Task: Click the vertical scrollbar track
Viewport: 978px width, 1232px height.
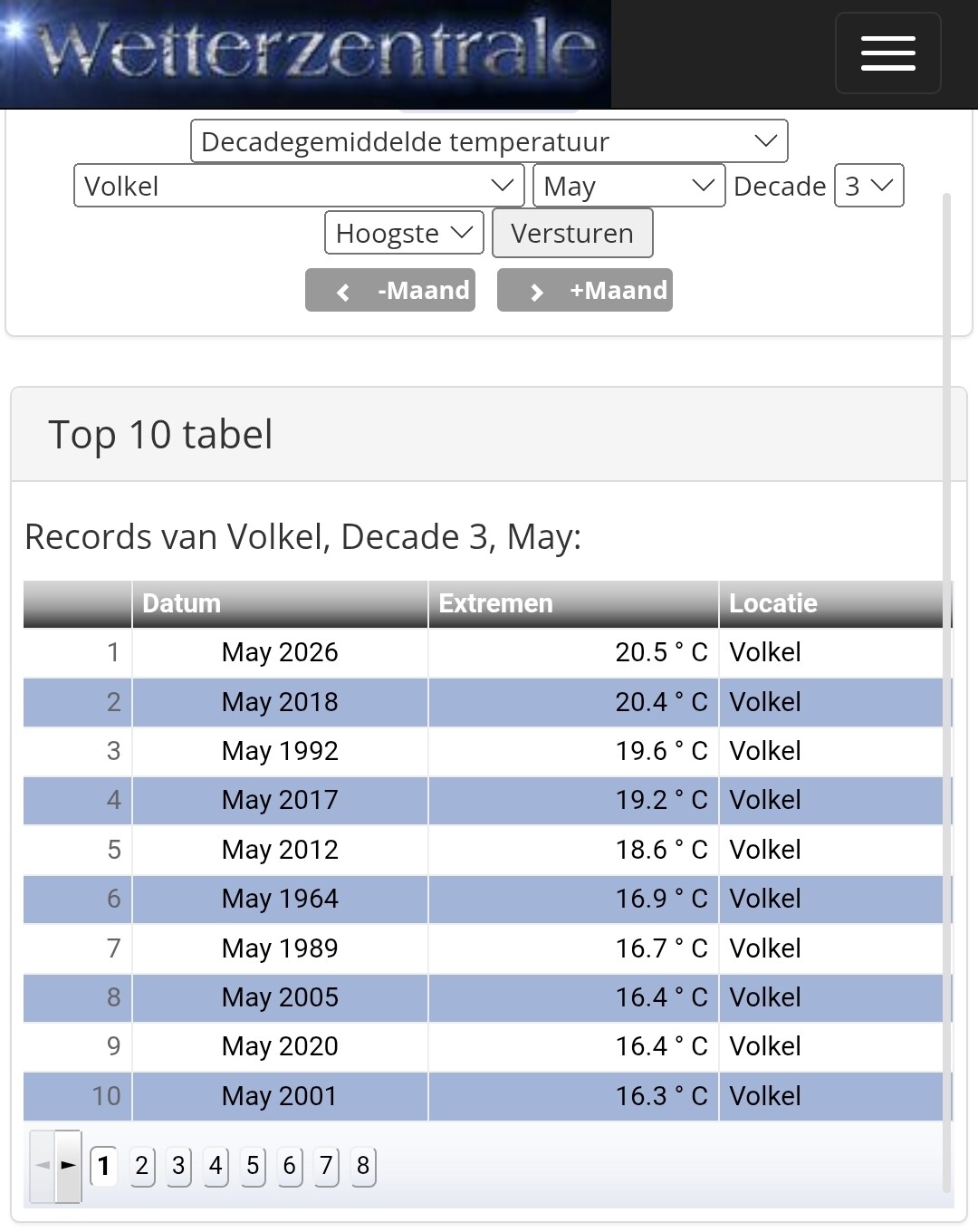Action: [x=947, y=693]
